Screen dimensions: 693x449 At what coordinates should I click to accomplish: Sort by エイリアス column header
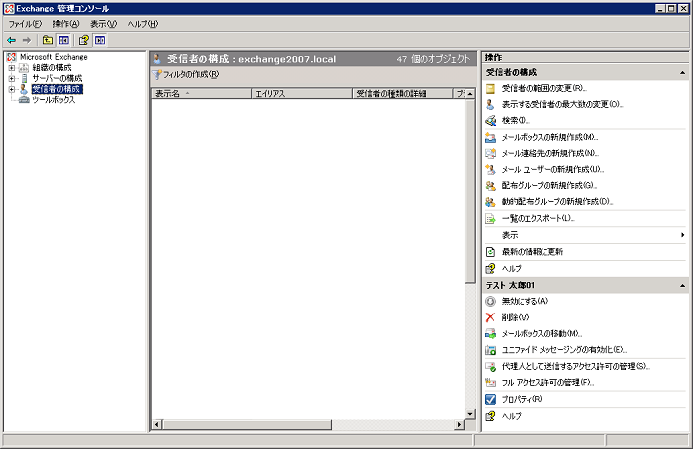click(302, 94)
